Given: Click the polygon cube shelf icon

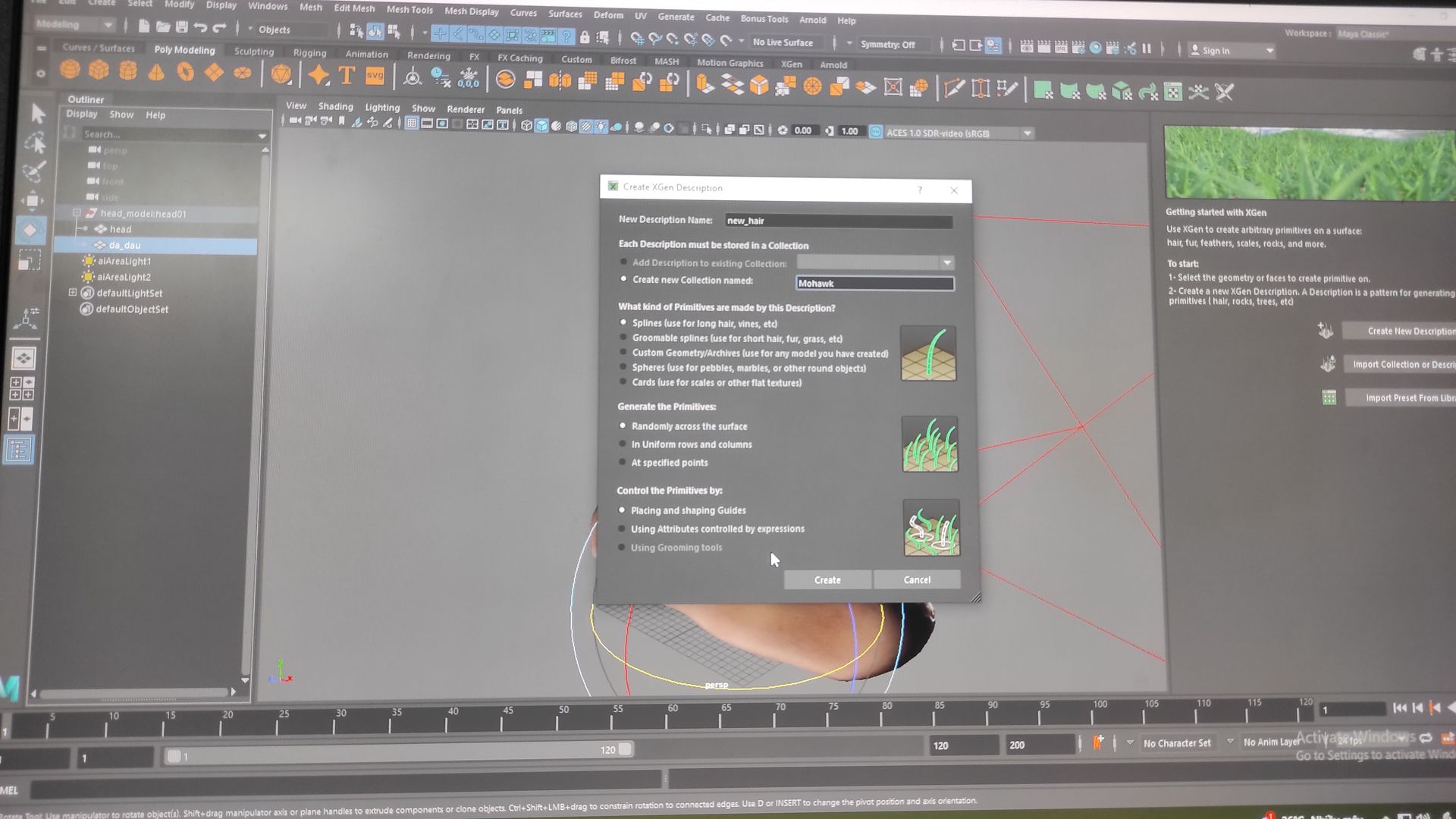Looking at the screenshot, I should [x=99, y=72].
